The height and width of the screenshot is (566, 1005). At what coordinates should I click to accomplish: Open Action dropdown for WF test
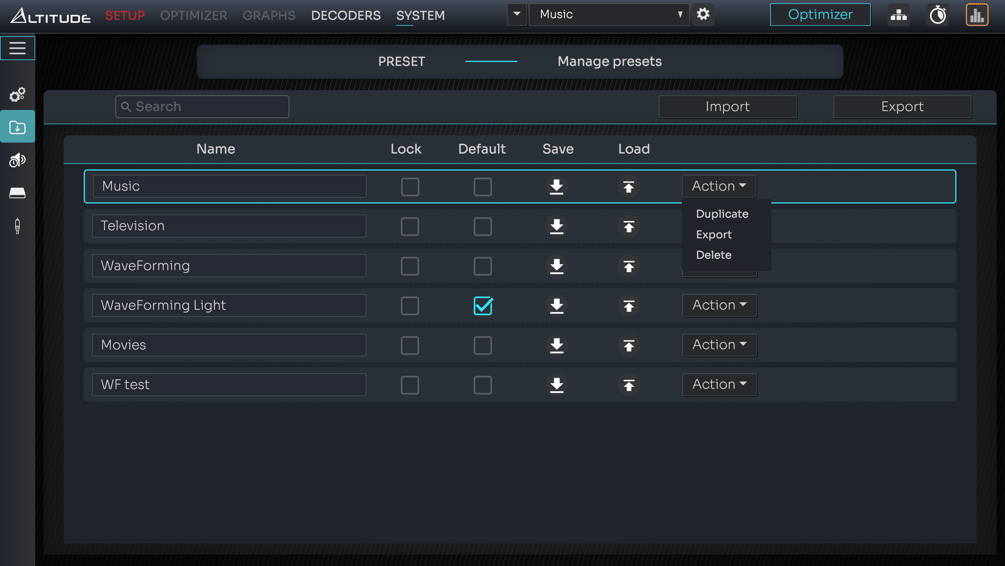coord(719,385)
